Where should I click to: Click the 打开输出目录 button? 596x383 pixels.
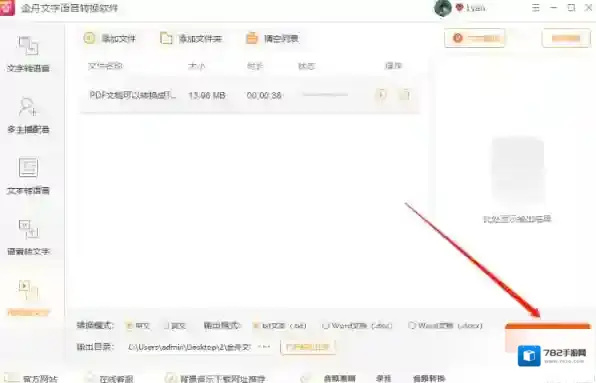(308, 347)
